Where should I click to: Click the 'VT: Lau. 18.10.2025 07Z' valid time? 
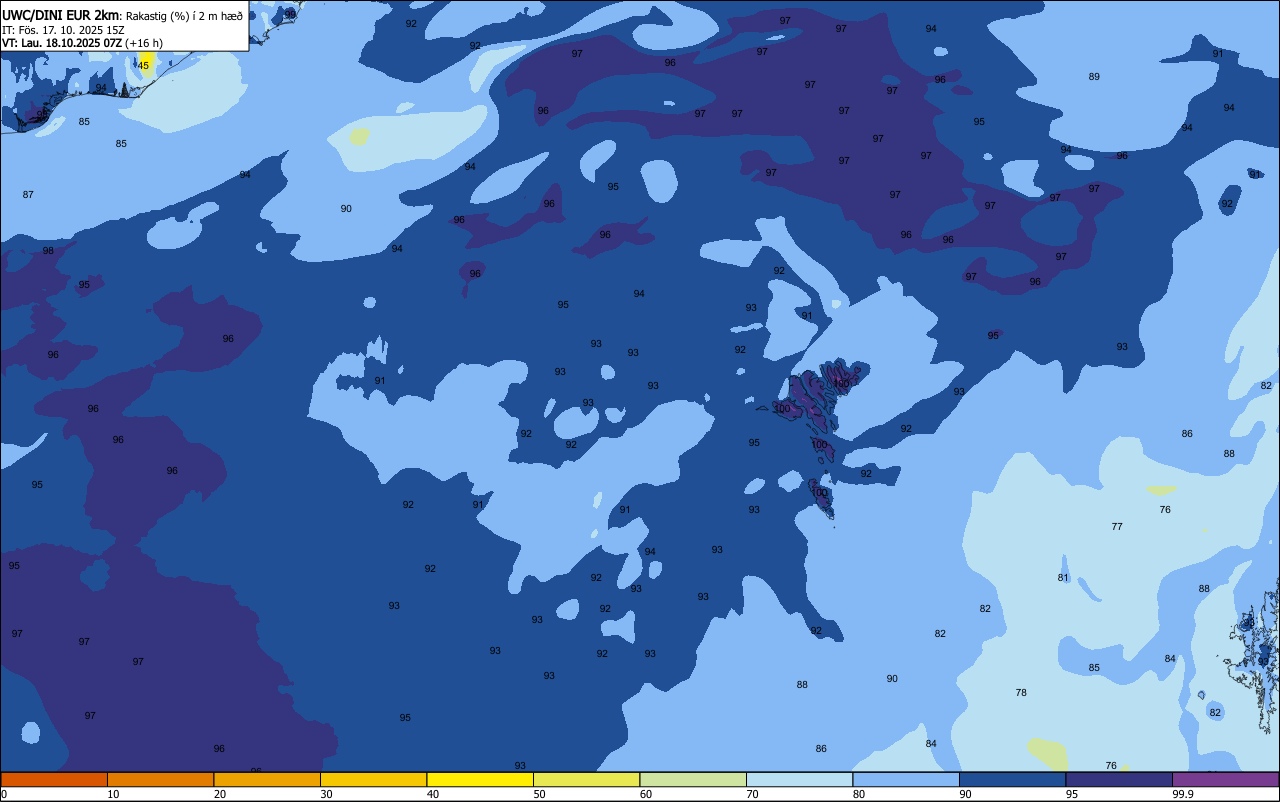[62, 43]
